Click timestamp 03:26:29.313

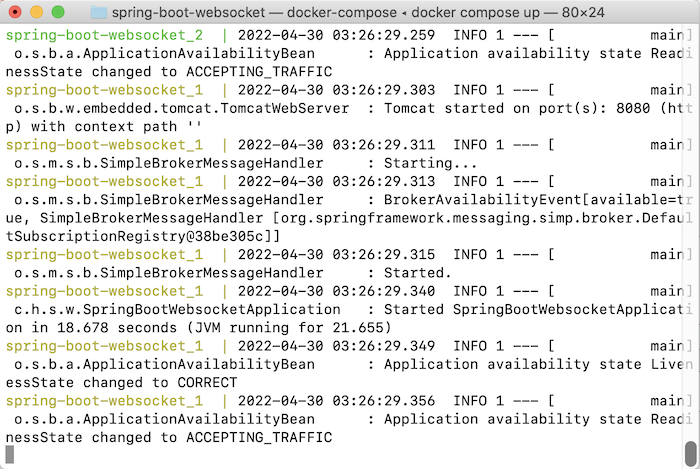(x=383, y=181)
